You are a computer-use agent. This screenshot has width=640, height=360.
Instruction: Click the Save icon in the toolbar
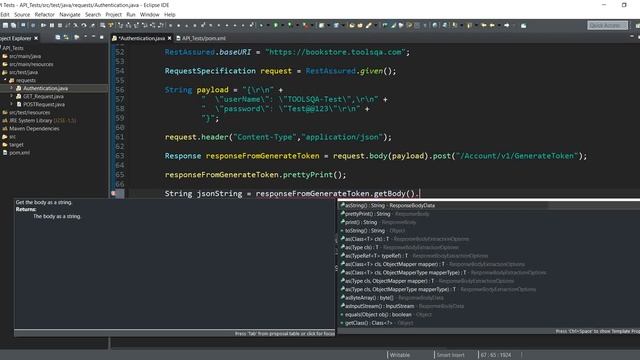[5, 25]
